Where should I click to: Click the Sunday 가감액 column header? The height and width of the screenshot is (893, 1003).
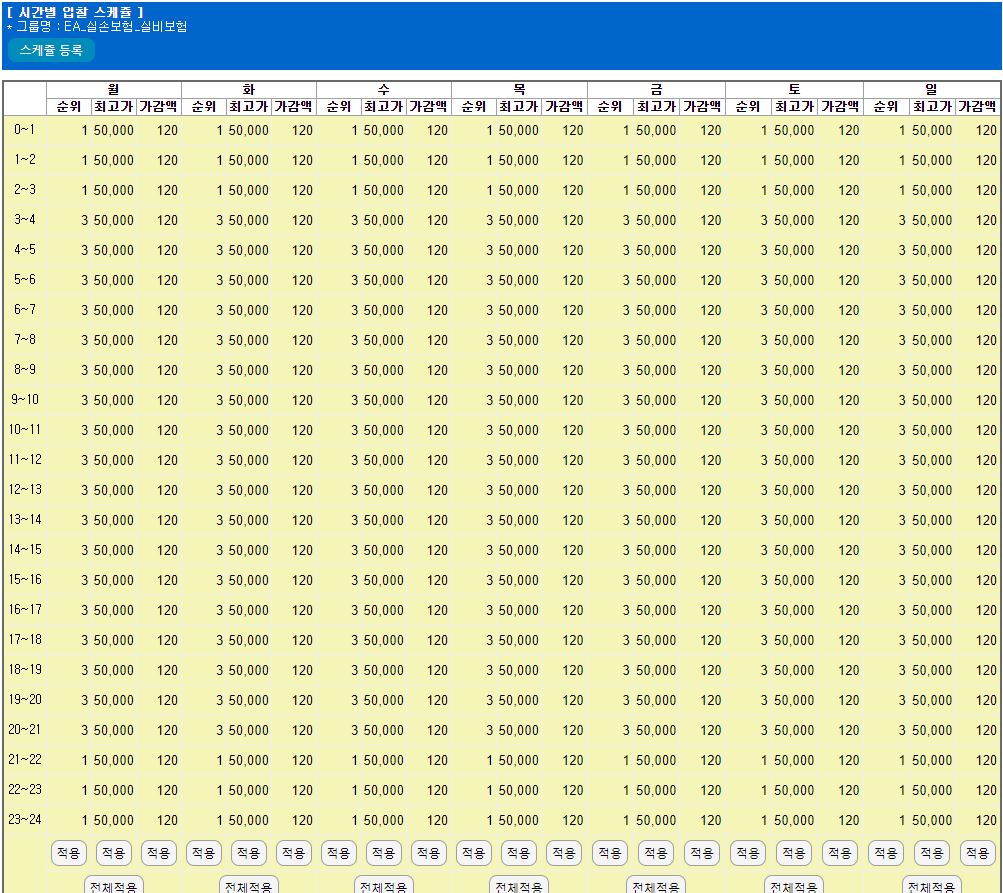(x=977, y=106)
